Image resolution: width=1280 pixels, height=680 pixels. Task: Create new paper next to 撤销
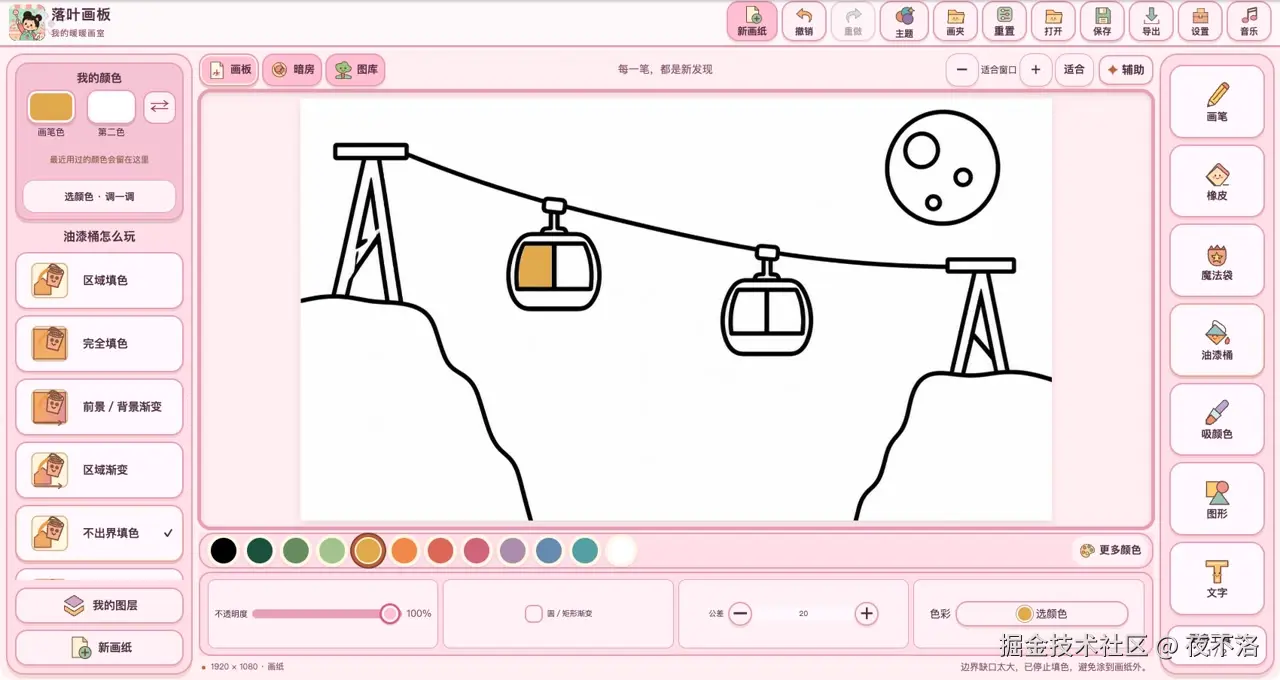pyautogui.click(x=752, y=21)
